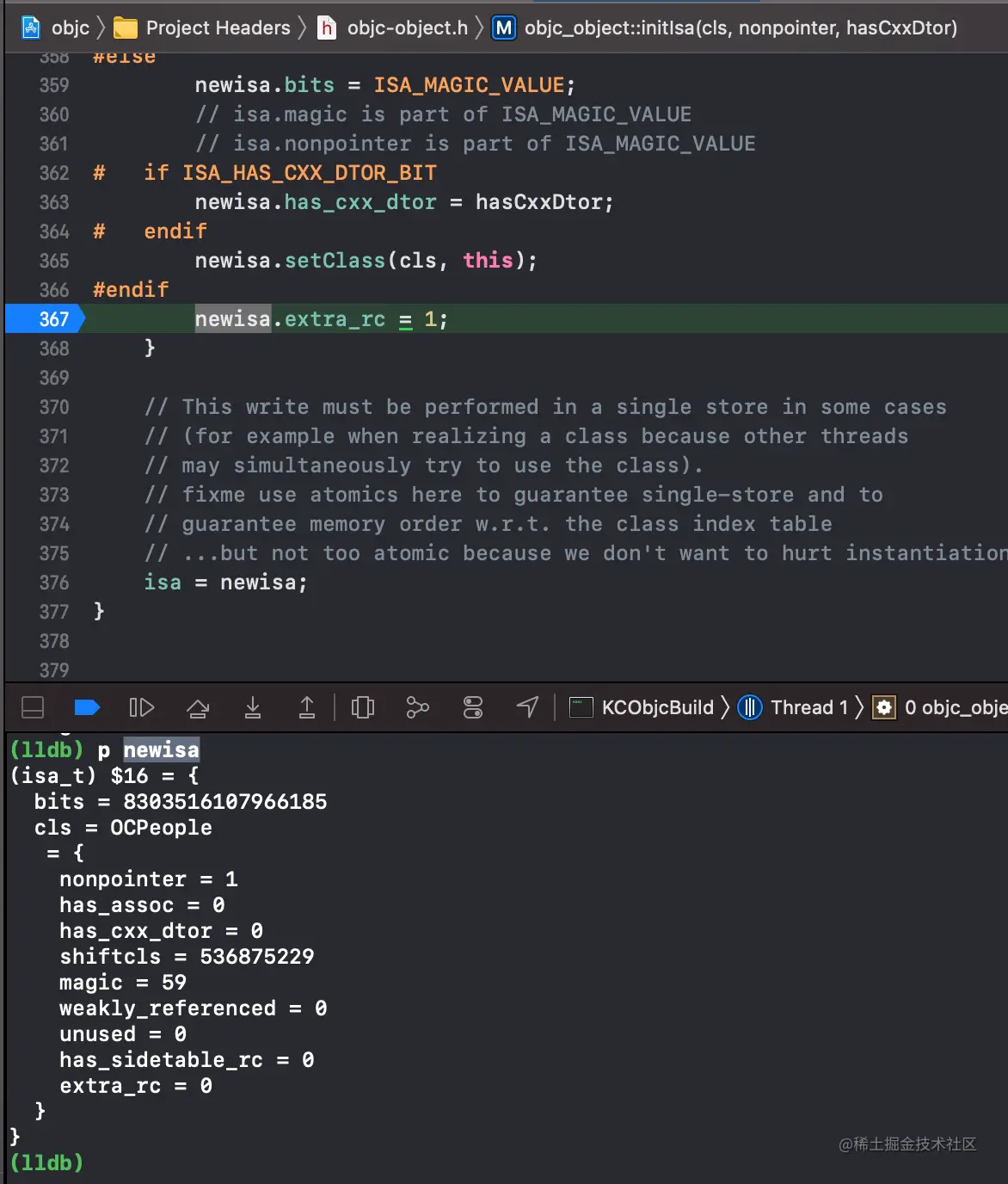
Task: Open the Debug View Hierarchy
Action: pyautogui.click(x=363, y=707)
